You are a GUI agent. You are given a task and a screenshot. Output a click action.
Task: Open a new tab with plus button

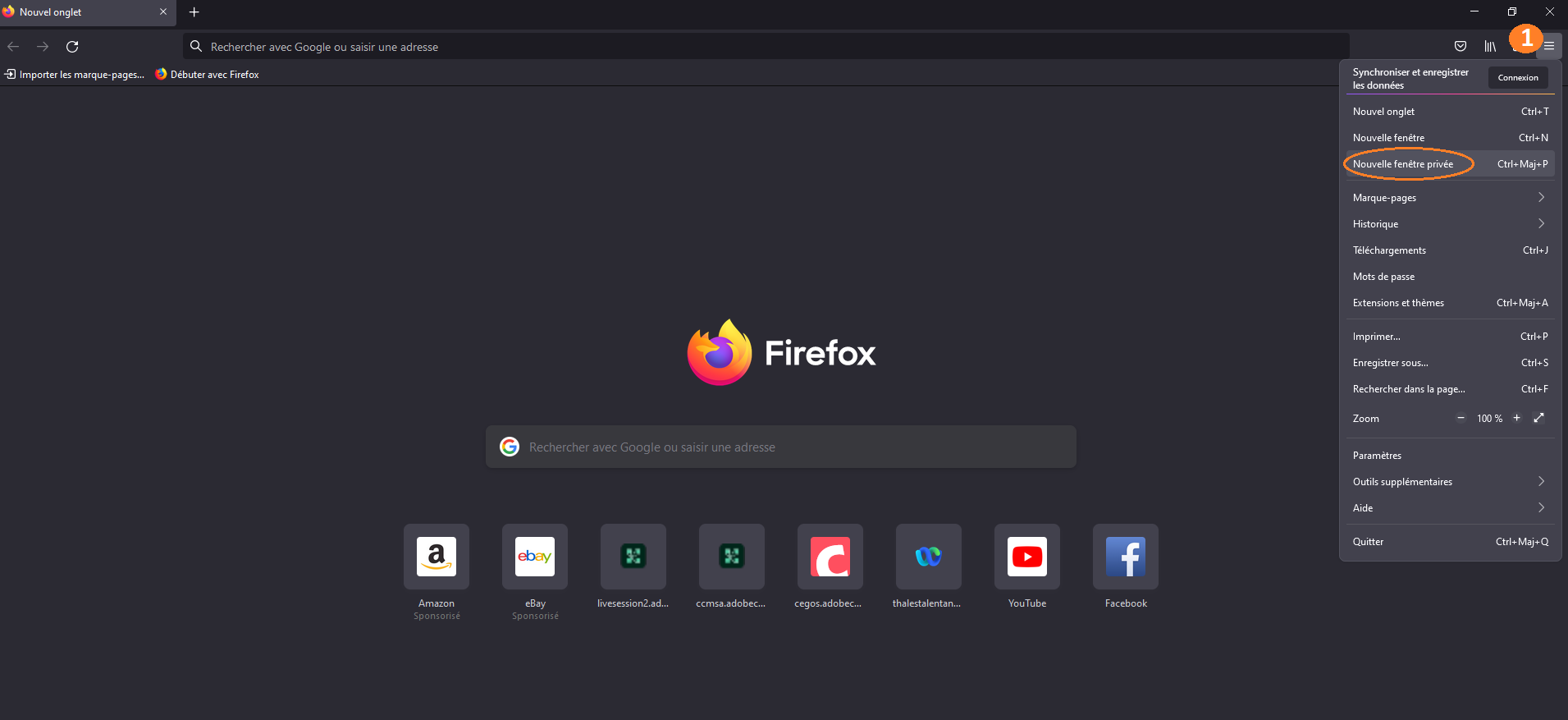pos(194,12)
